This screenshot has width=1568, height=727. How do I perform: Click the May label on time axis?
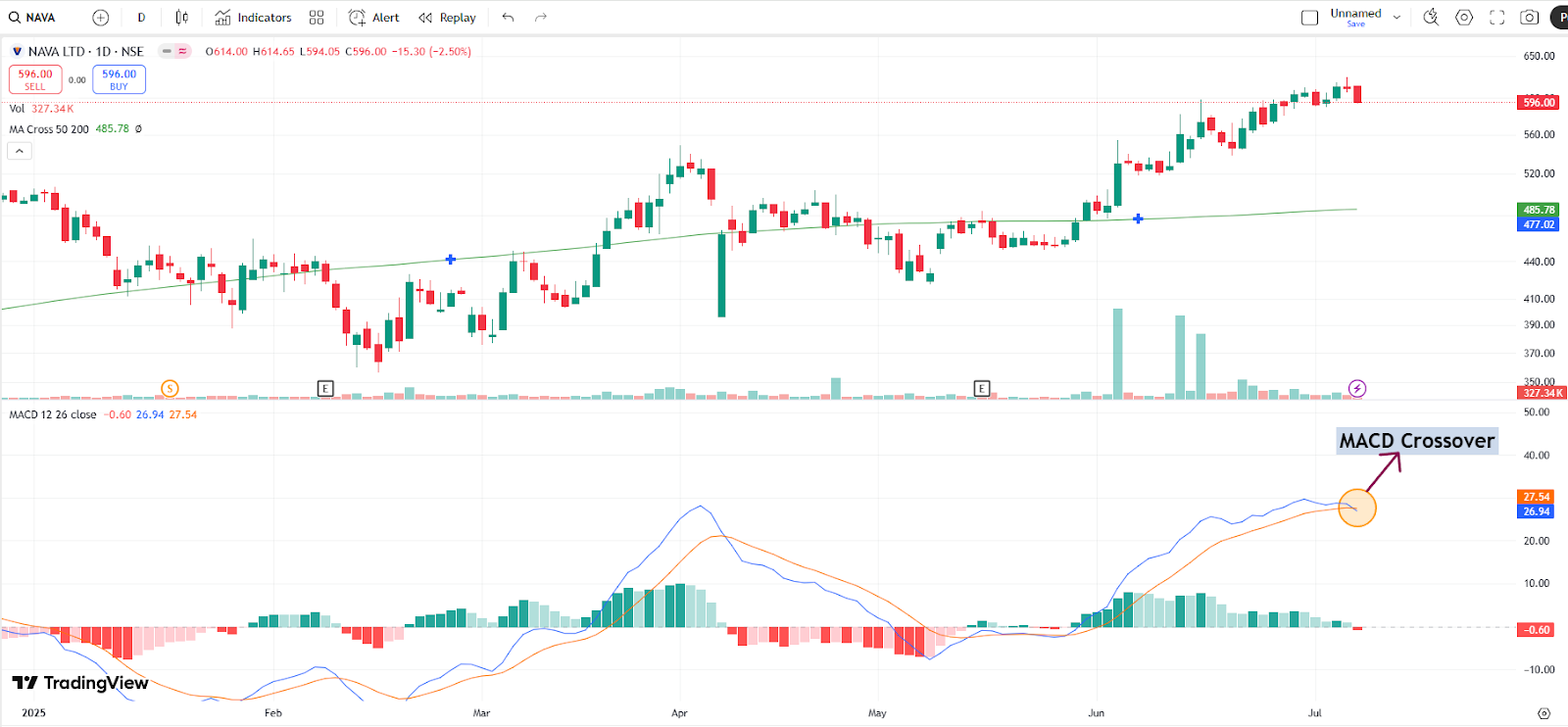pyautogui.click(x=877, y=713)
